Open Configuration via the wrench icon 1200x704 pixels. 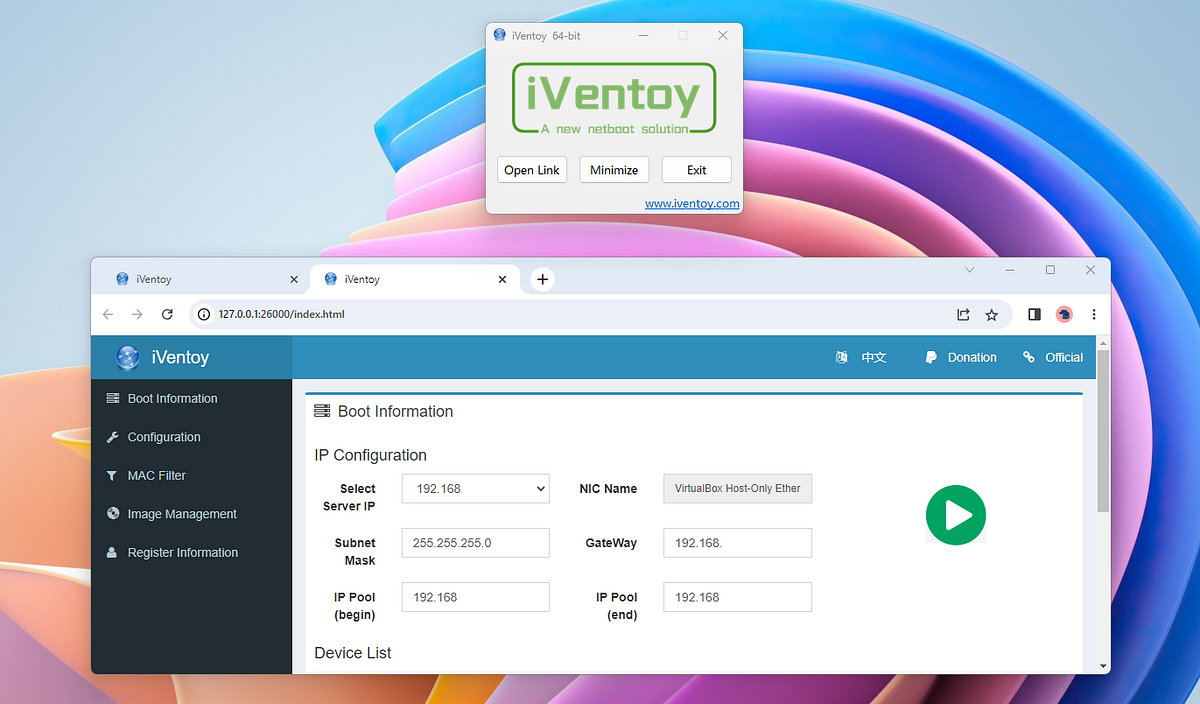[112, 437]
